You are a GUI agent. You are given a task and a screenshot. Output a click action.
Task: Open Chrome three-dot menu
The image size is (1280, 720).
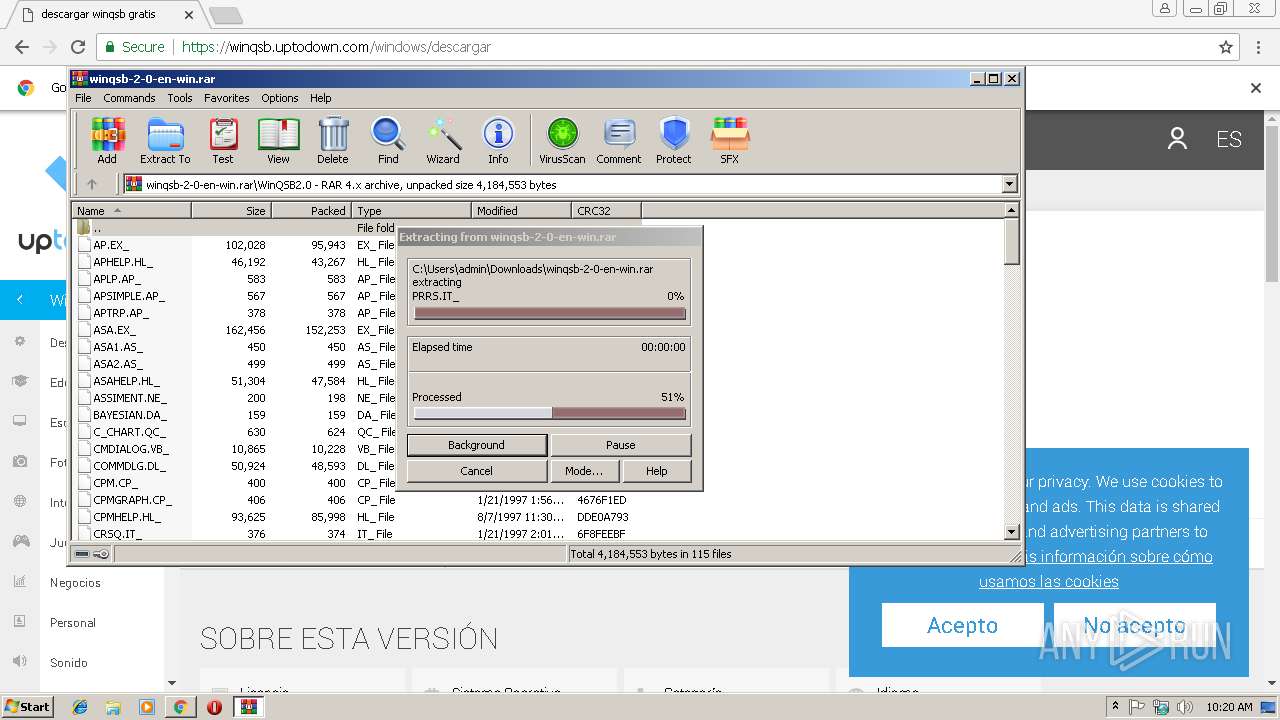[1258, 47]
